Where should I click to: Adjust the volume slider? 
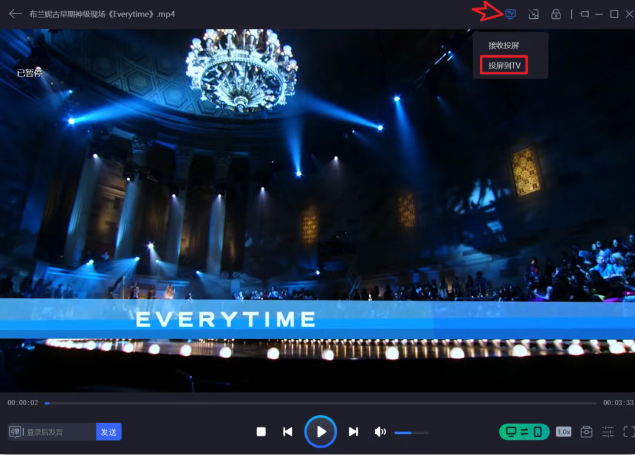[x=411, y=433]
